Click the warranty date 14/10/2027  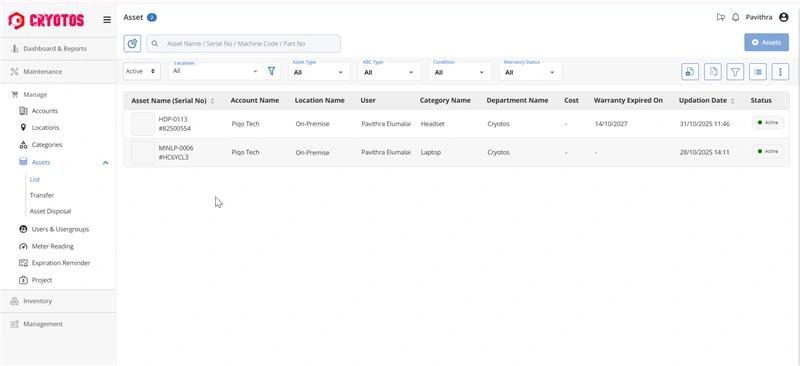pyautogui.click(x=611, y=124)
